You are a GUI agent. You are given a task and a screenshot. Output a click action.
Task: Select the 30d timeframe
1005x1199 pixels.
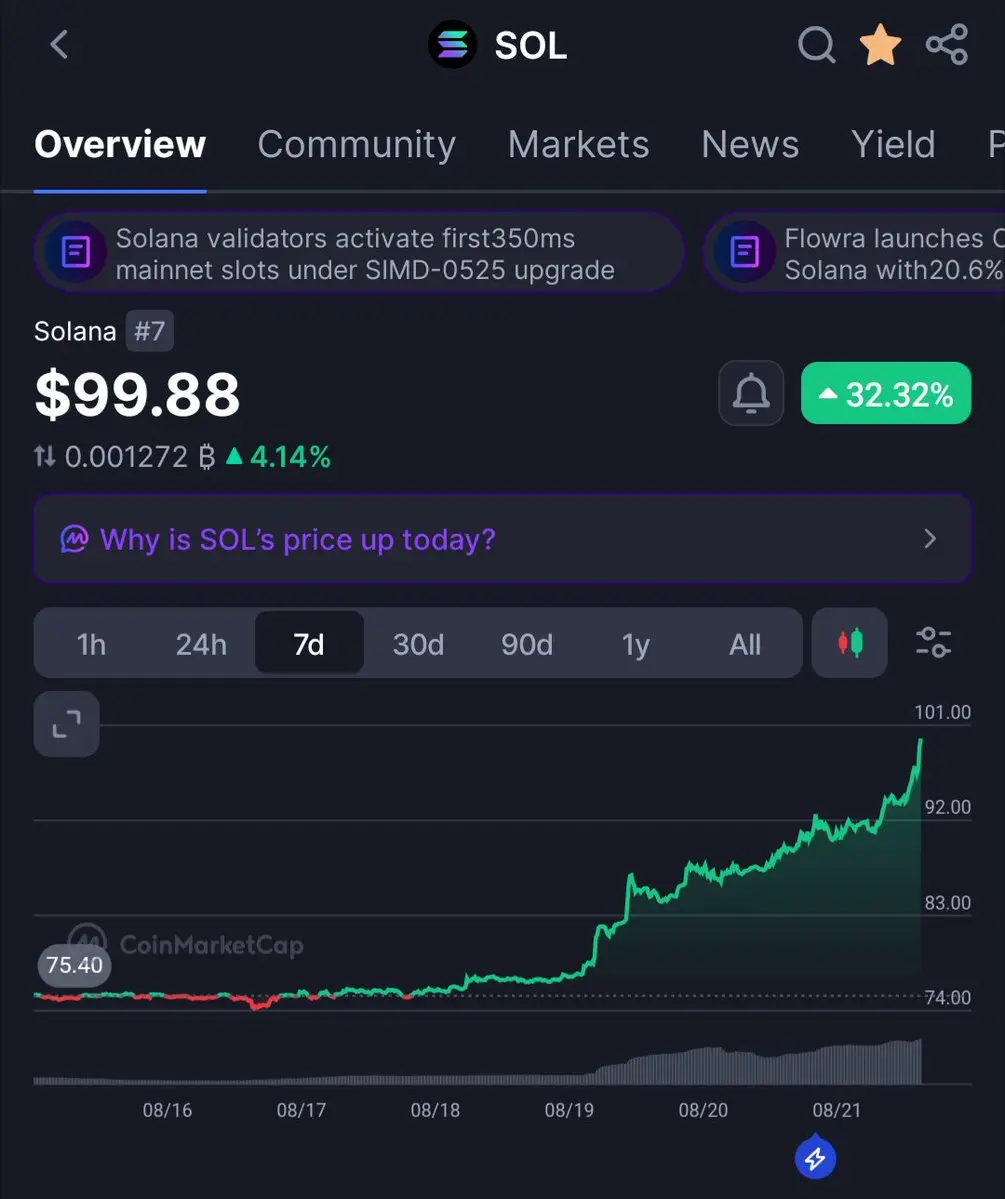click(418, 645)
